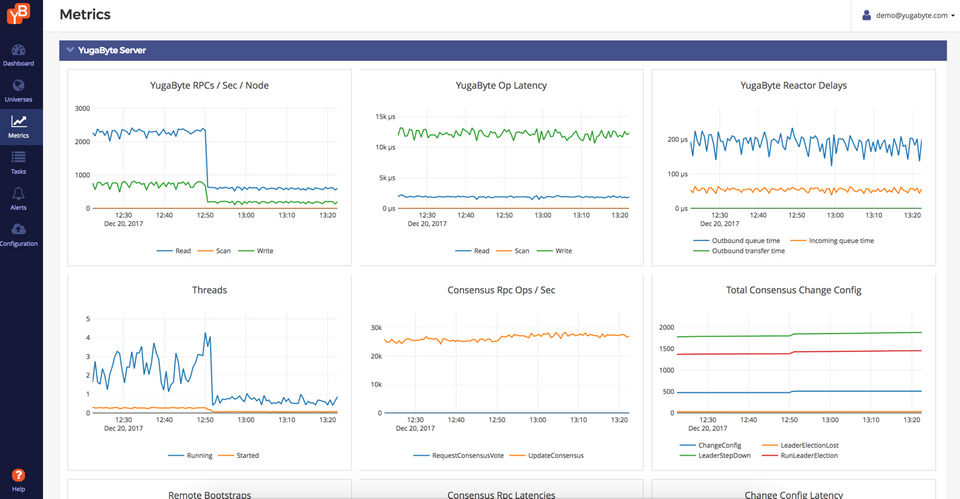The width and height of the screenshot is (960, 499).
Task: Open the Tasks list icon
Action: point(18,158)
